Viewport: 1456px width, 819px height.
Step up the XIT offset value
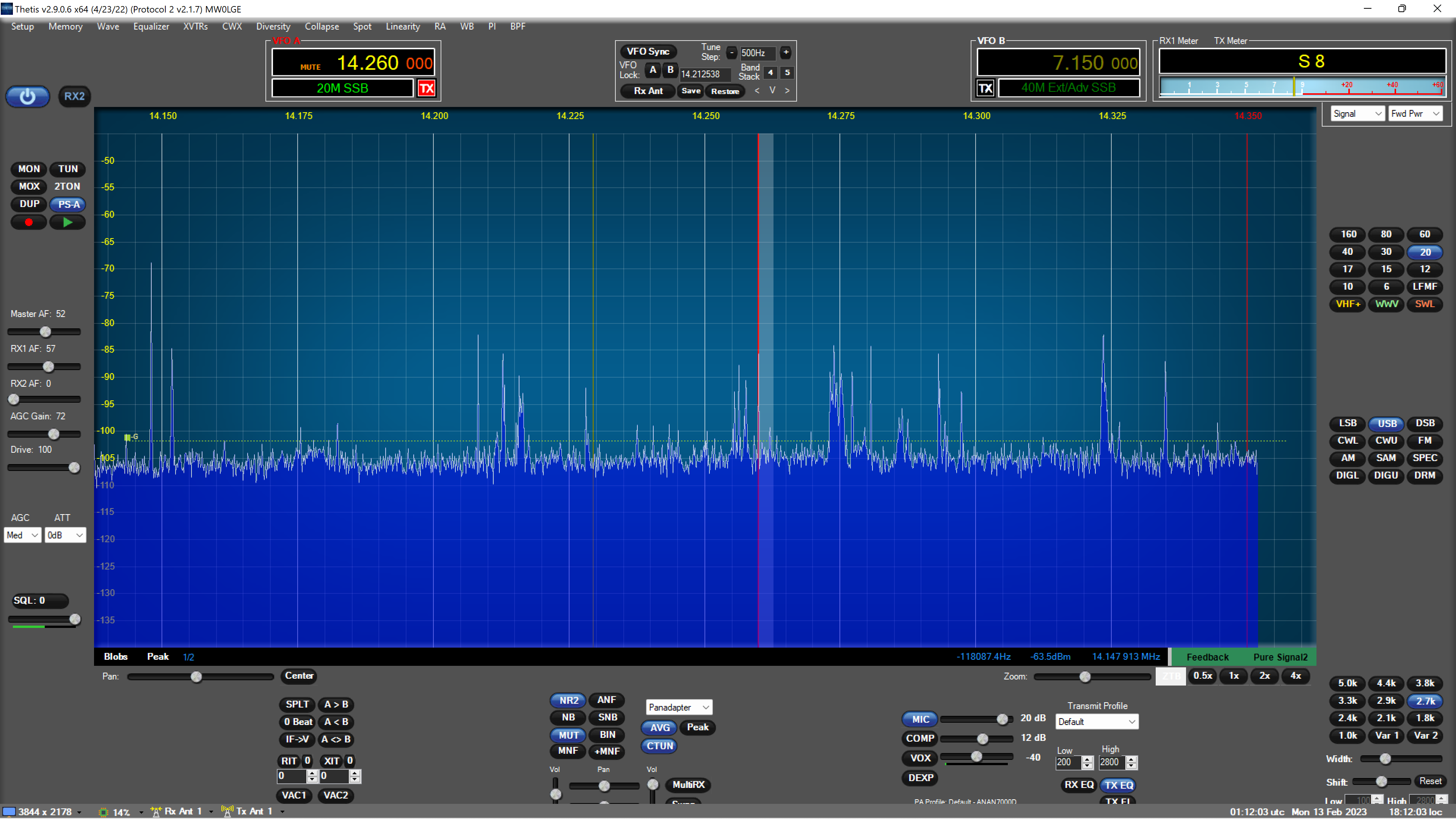[x=355, y=773]
